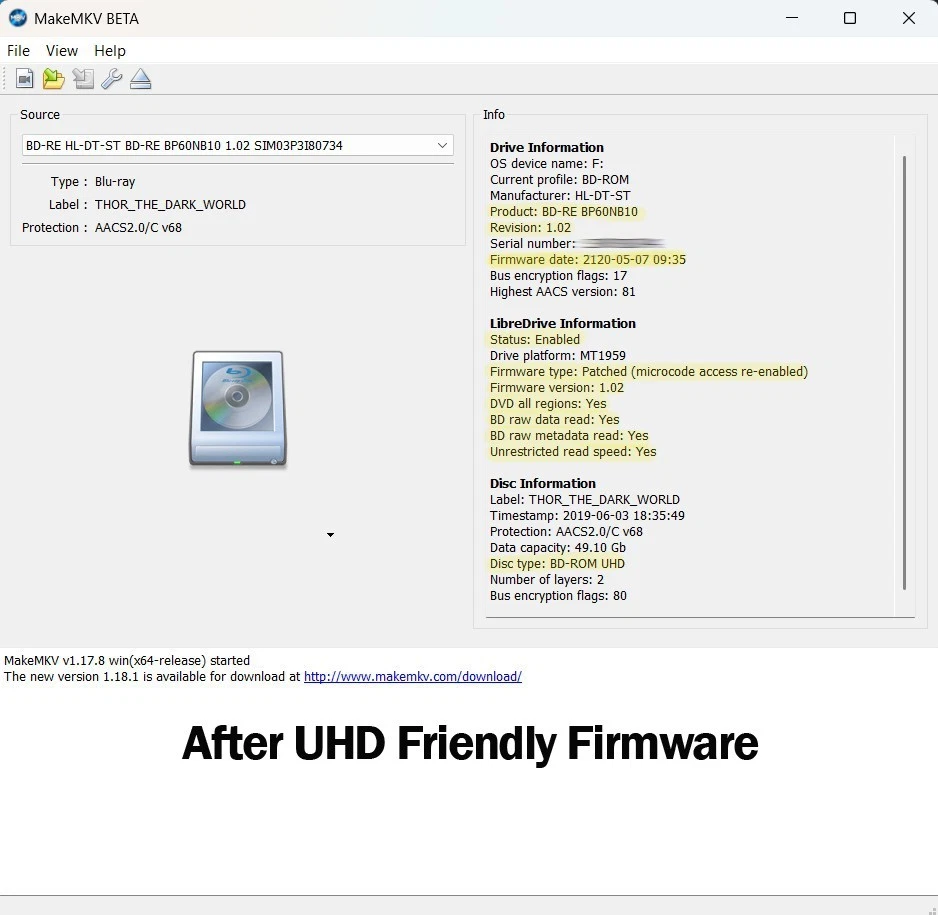This screenshot has width=938, height=915.
Task: Click the Unrestricted read speed: Yes line
Action: click(x=573, y=452)
